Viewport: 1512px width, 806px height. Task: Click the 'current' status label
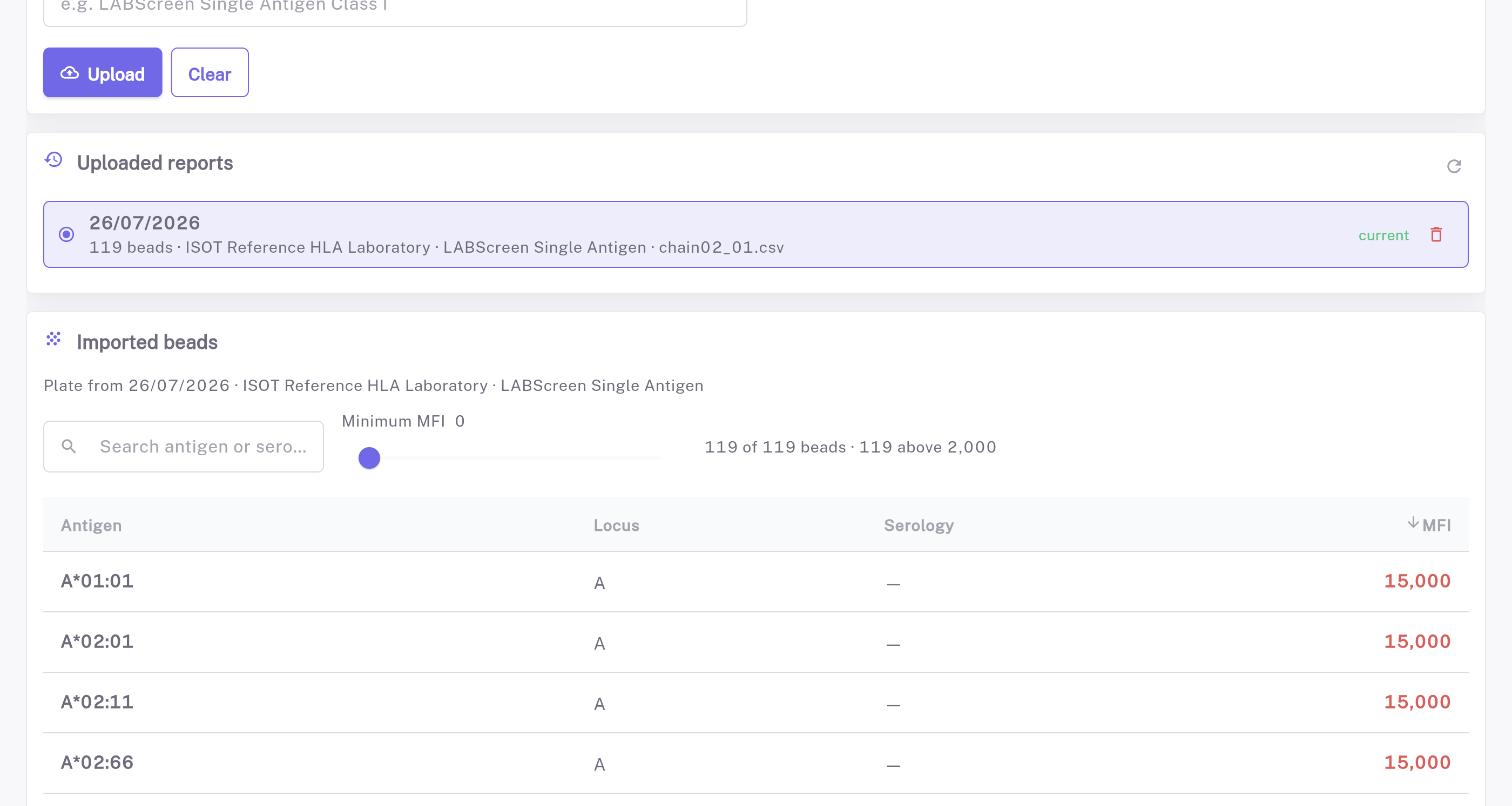1383,235
